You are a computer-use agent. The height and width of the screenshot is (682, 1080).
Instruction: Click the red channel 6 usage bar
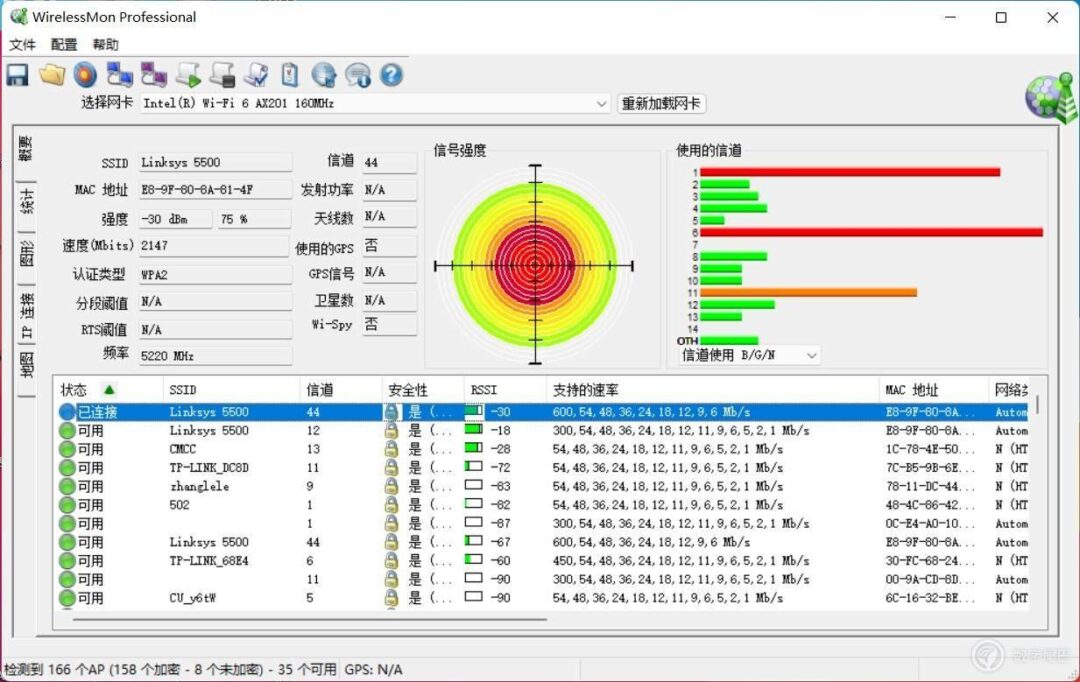871,232
